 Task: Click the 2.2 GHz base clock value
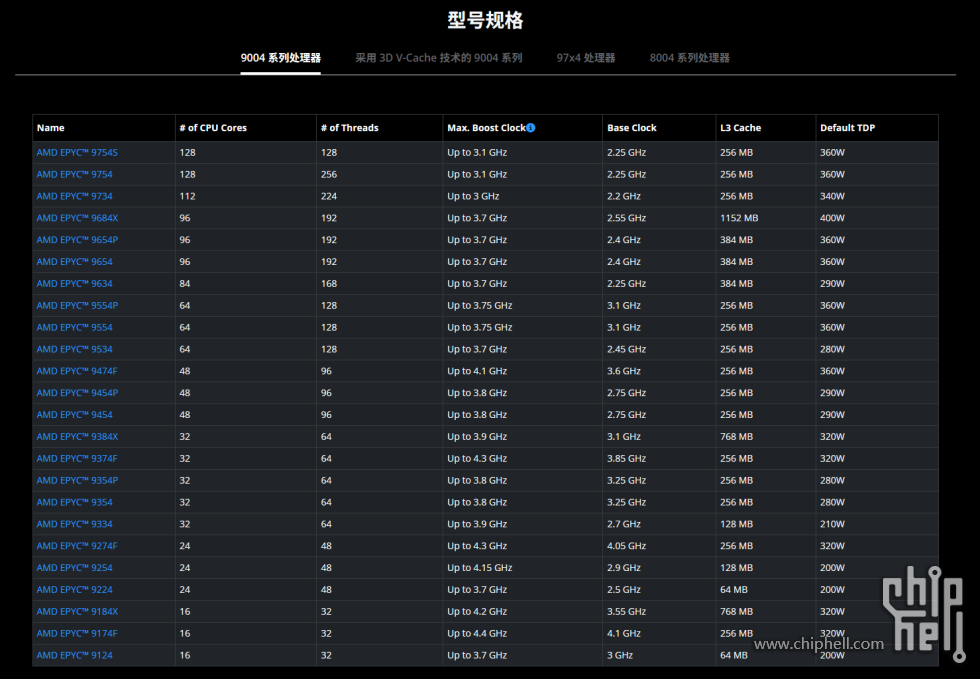[624, 196]
